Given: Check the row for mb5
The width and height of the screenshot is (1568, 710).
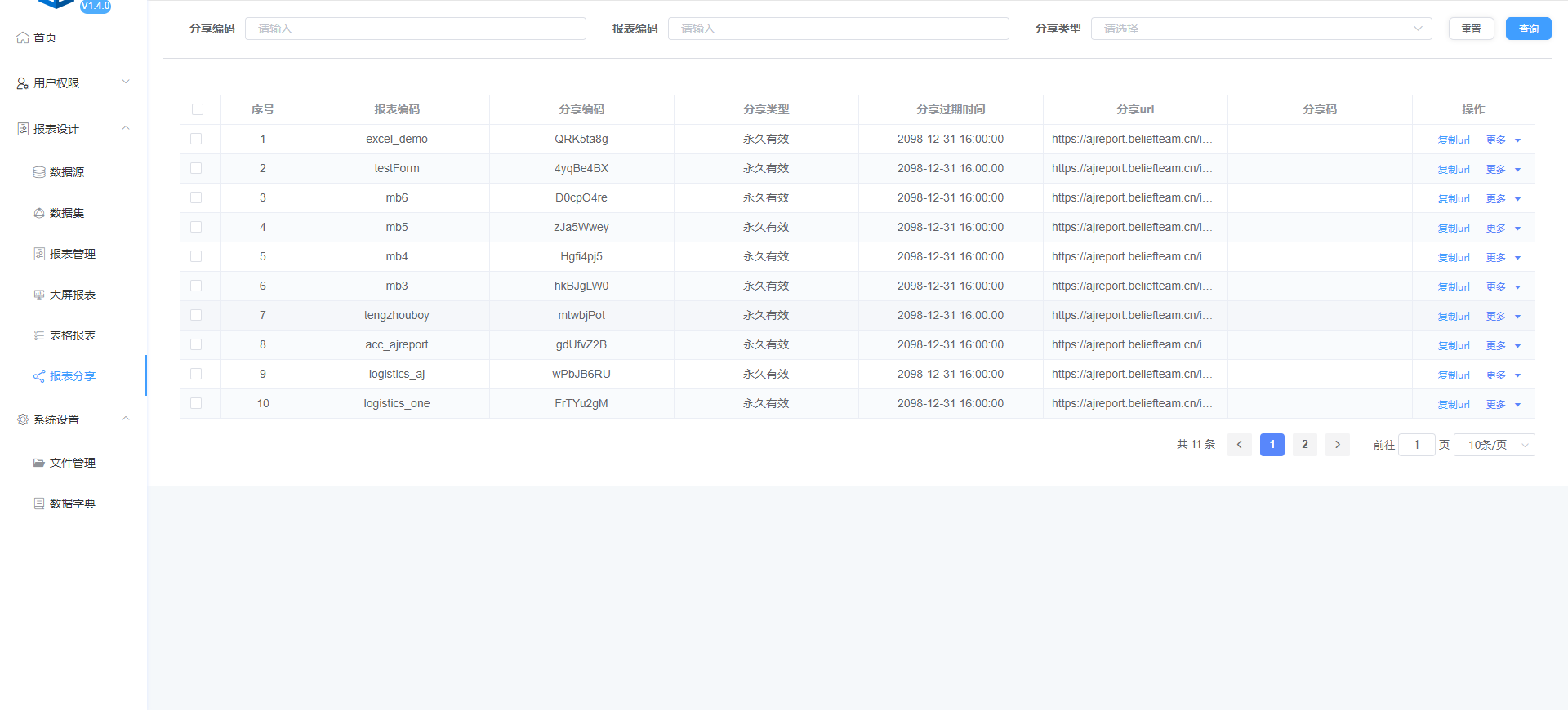Looking at the screenshot, I should point(196,227).
